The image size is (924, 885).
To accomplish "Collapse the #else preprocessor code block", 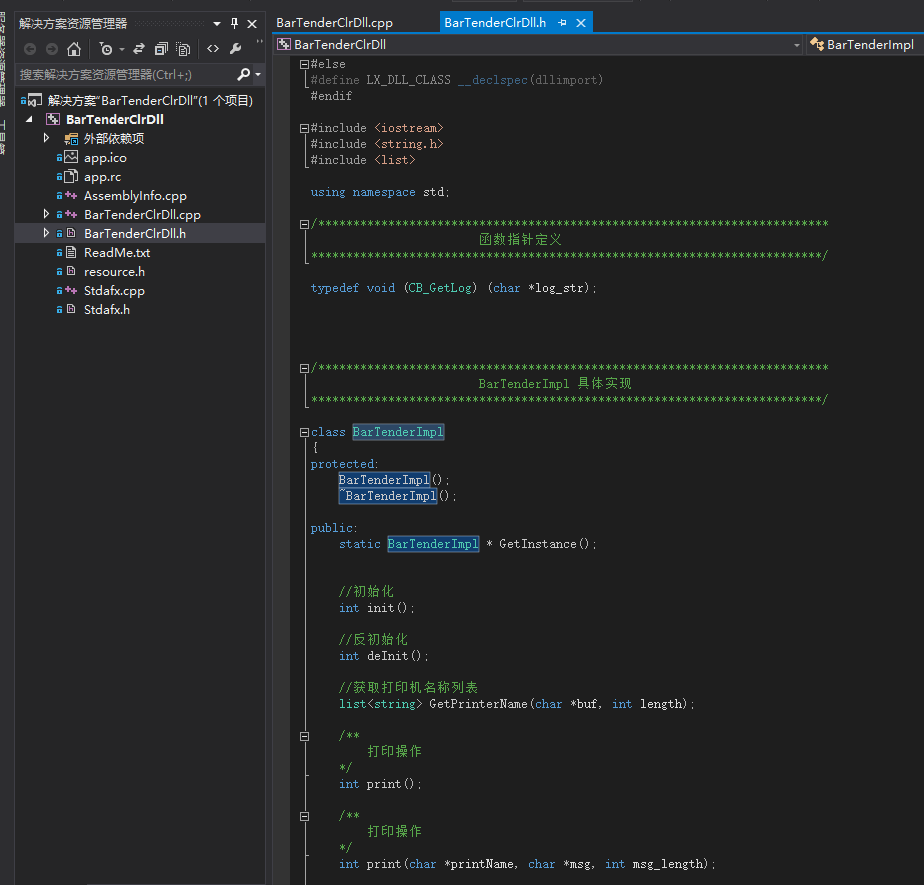I will click(x=303, y=63).
